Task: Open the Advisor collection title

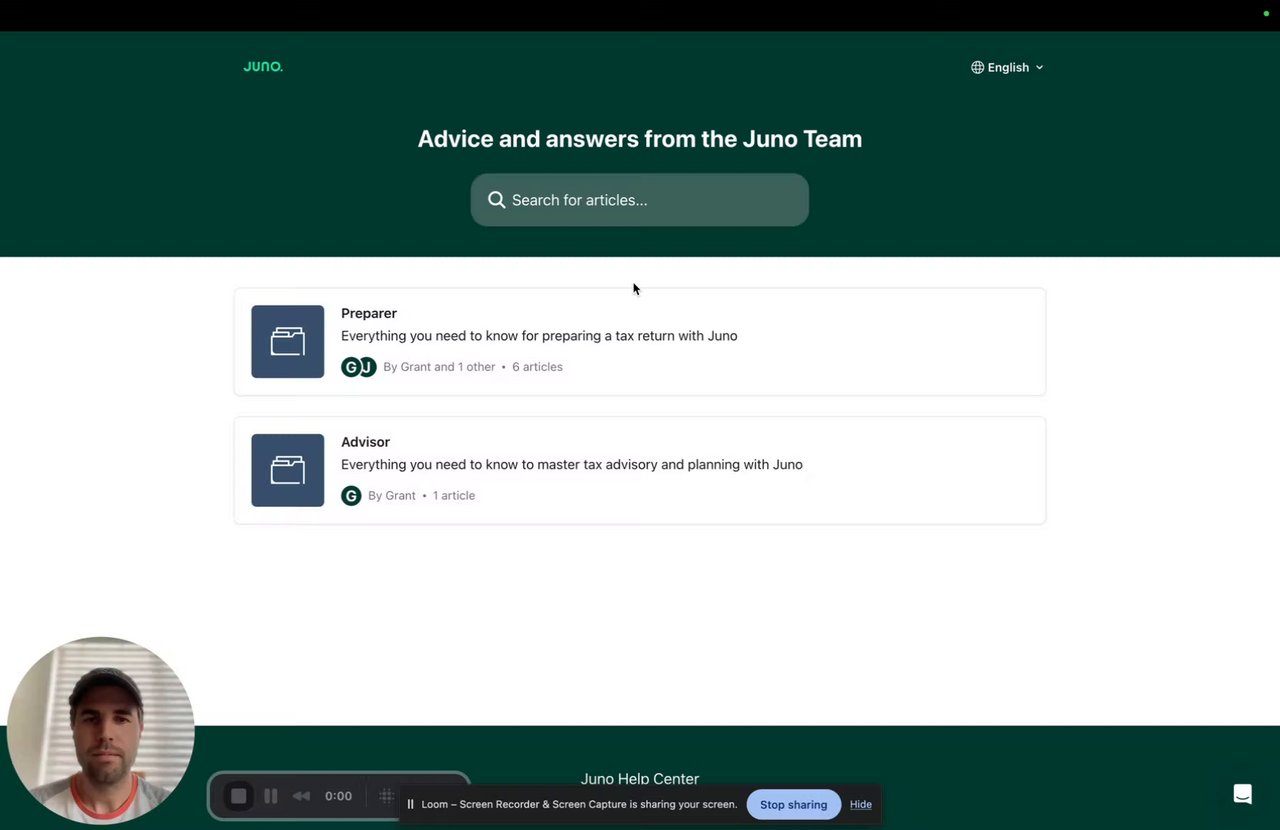Action: click(x=365, y=442)
